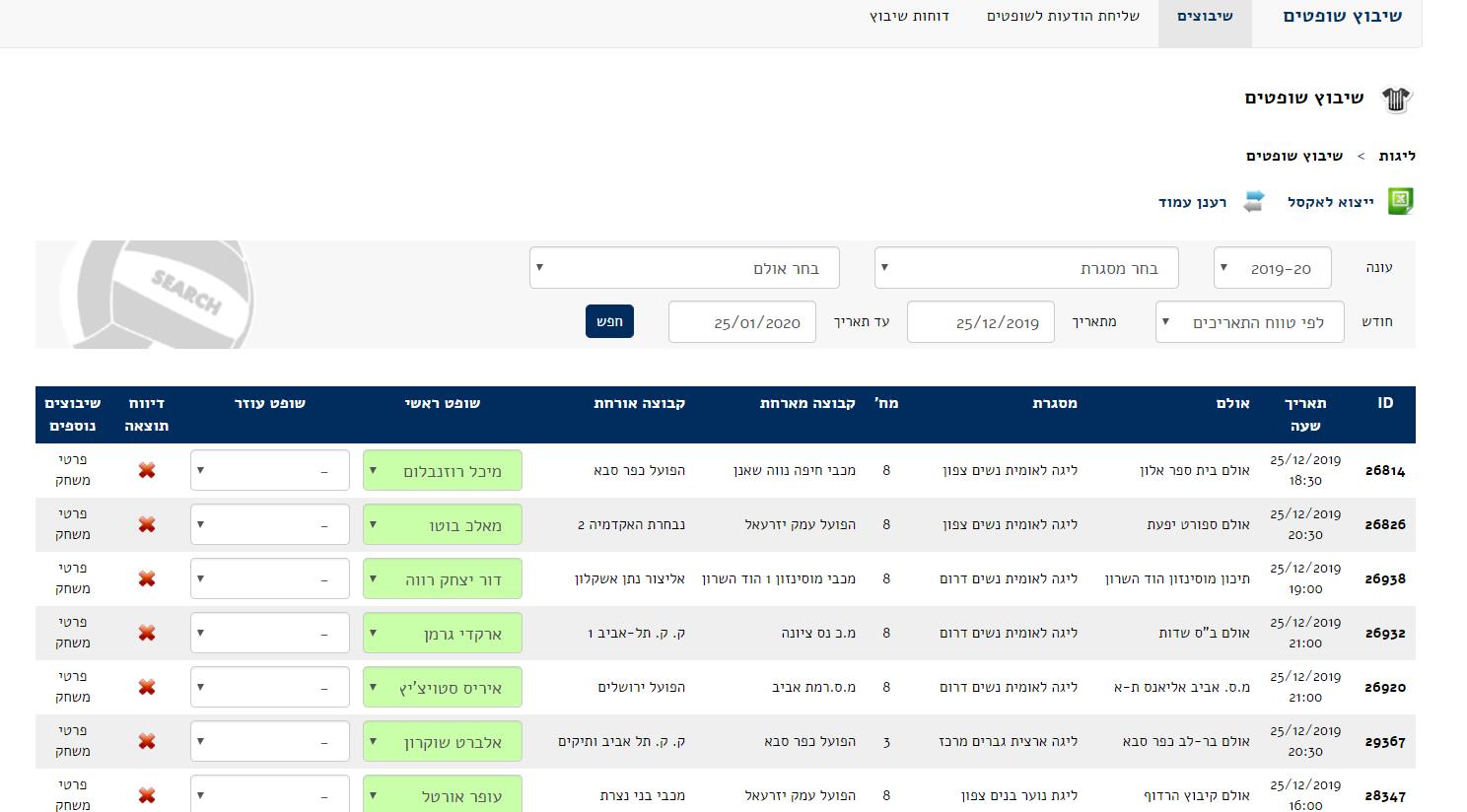Image resolution: width=1467 pixels, height=812 pixels.
Task: Click red X result report for game 26814
Action: coord(147,470)
